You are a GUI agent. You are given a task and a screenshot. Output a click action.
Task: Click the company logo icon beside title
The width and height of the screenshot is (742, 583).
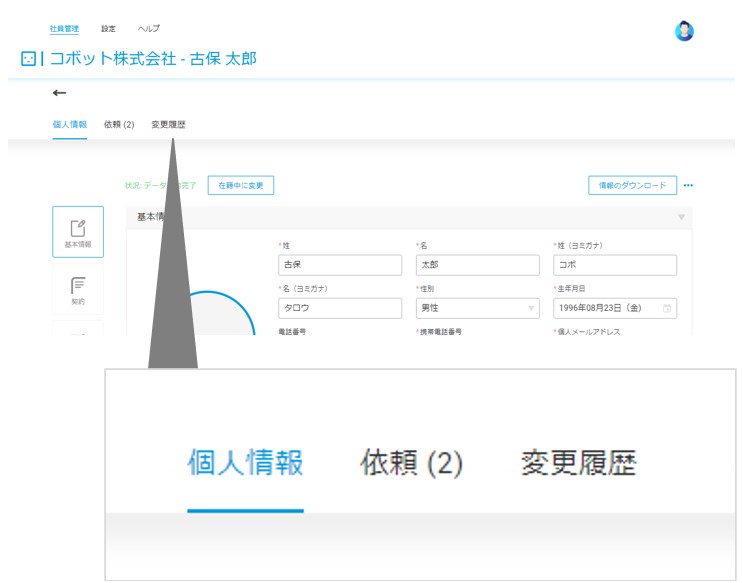[x=28, y=59]
